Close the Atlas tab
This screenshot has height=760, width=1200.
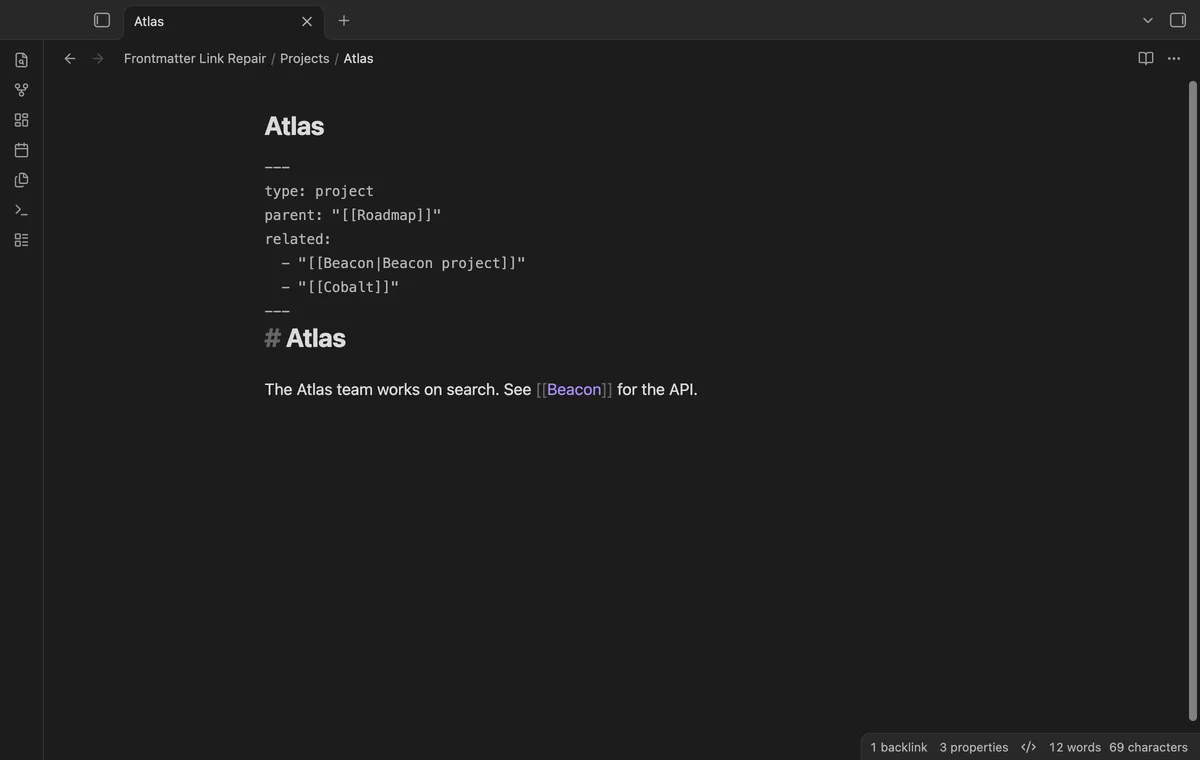[307, 21]
